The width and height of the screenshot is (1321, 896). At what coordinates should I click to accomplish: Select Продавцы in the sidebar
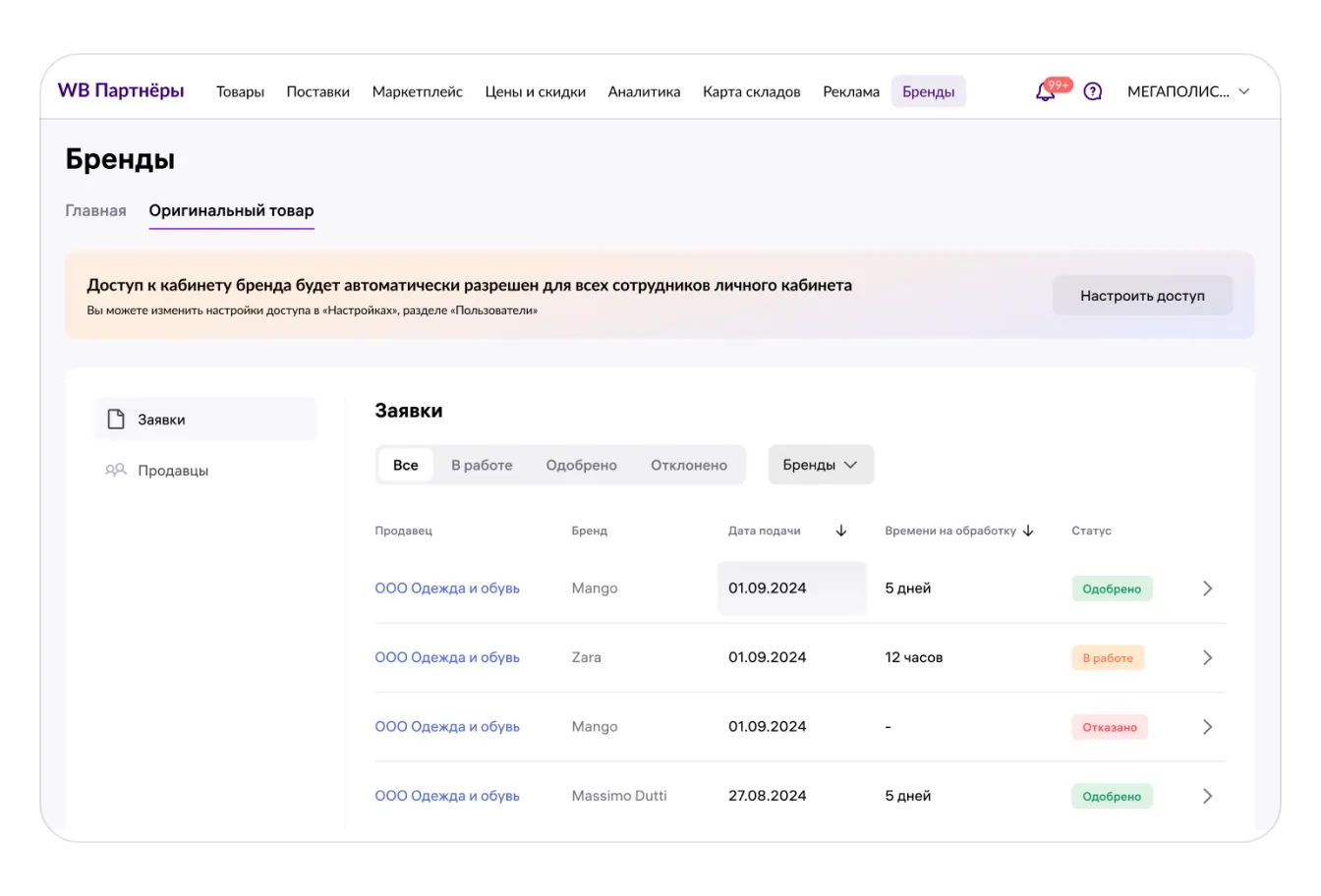point(173,471)
